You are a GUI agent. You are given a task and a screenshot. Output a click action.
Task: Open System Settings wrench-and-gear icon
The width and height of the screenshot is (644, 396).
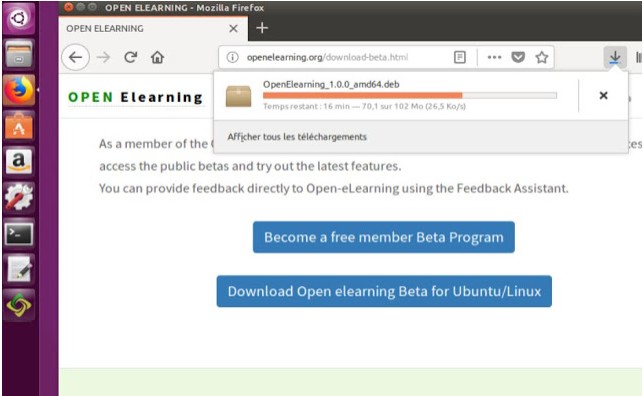coord(18,197)
